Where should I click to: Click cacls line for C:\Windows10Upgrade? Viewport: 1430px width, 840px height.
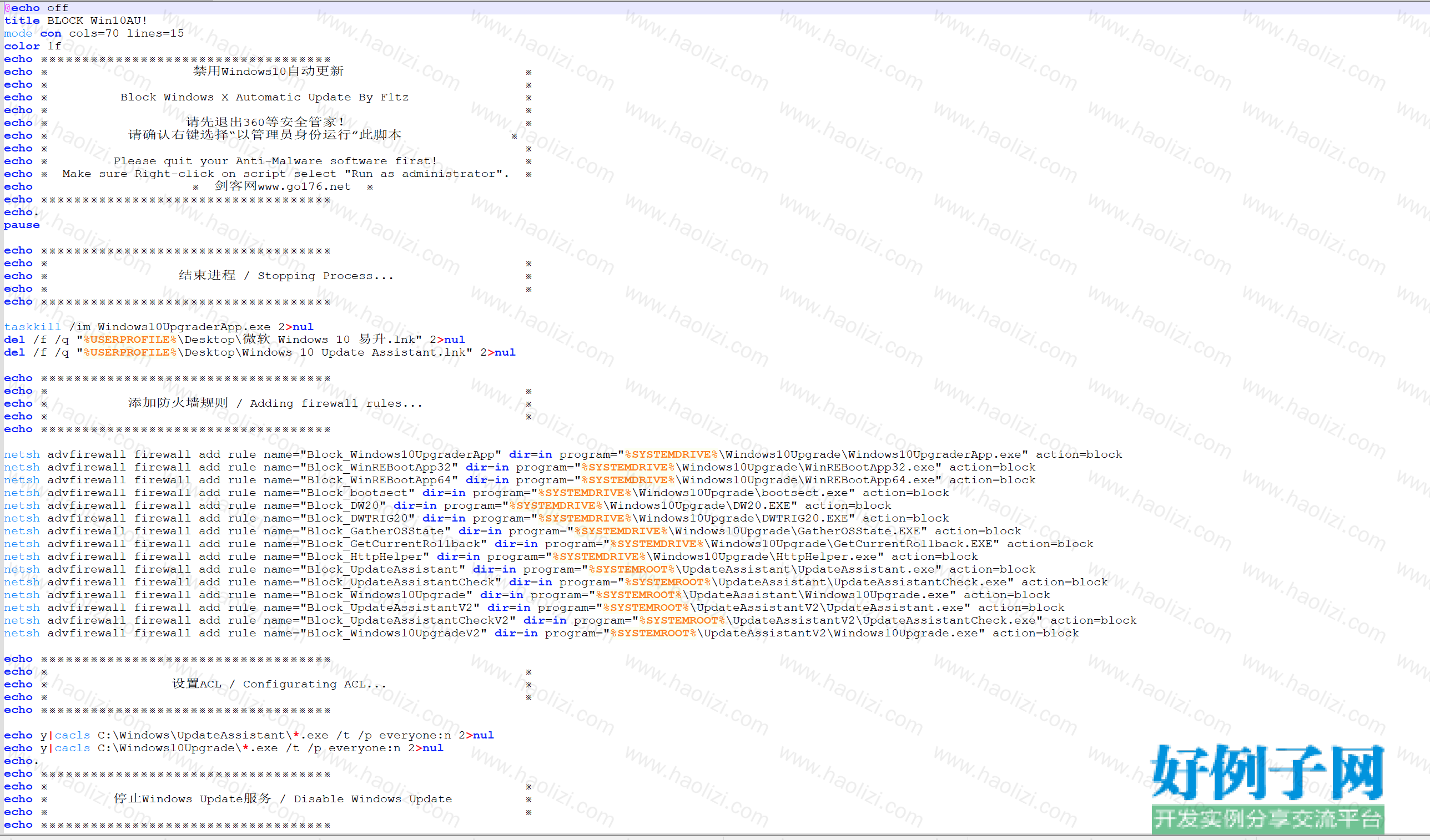pos(224,748)
